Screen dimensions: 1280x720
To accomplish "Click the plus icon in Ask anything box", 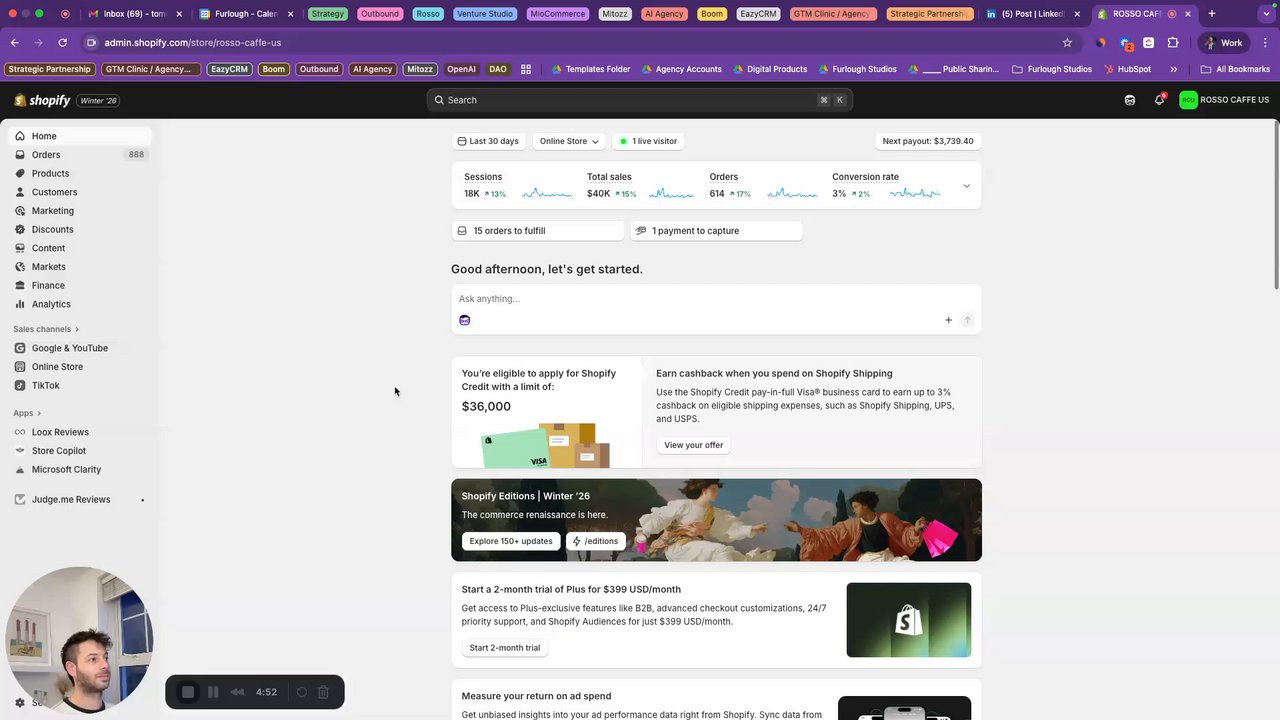I will (x=948, y=320).
